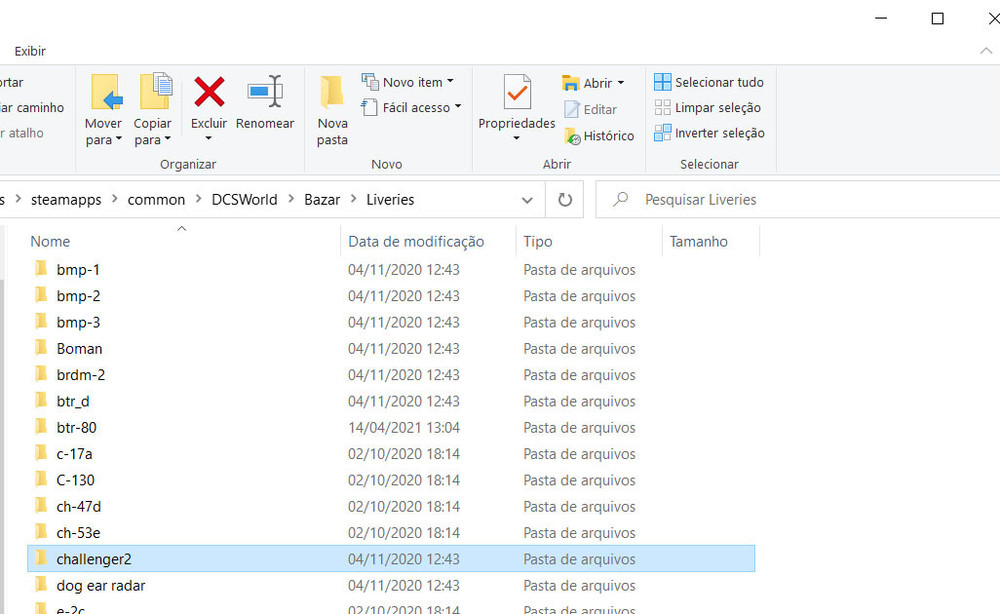This screenshot has height=614, width=1000.
Task: Click the navigation pane scrollbar
Action: tap(2, 446)
